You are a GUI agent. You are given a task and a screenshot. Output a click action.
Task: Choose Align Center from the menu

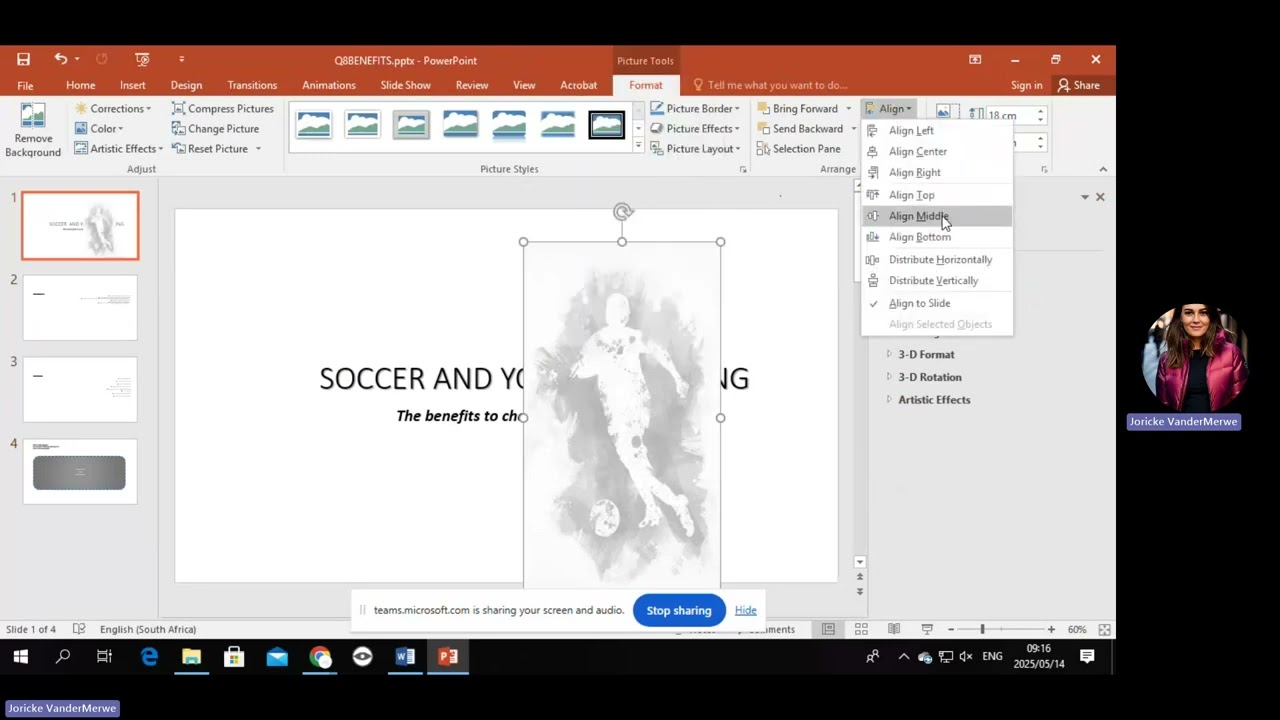coord(937,151)
